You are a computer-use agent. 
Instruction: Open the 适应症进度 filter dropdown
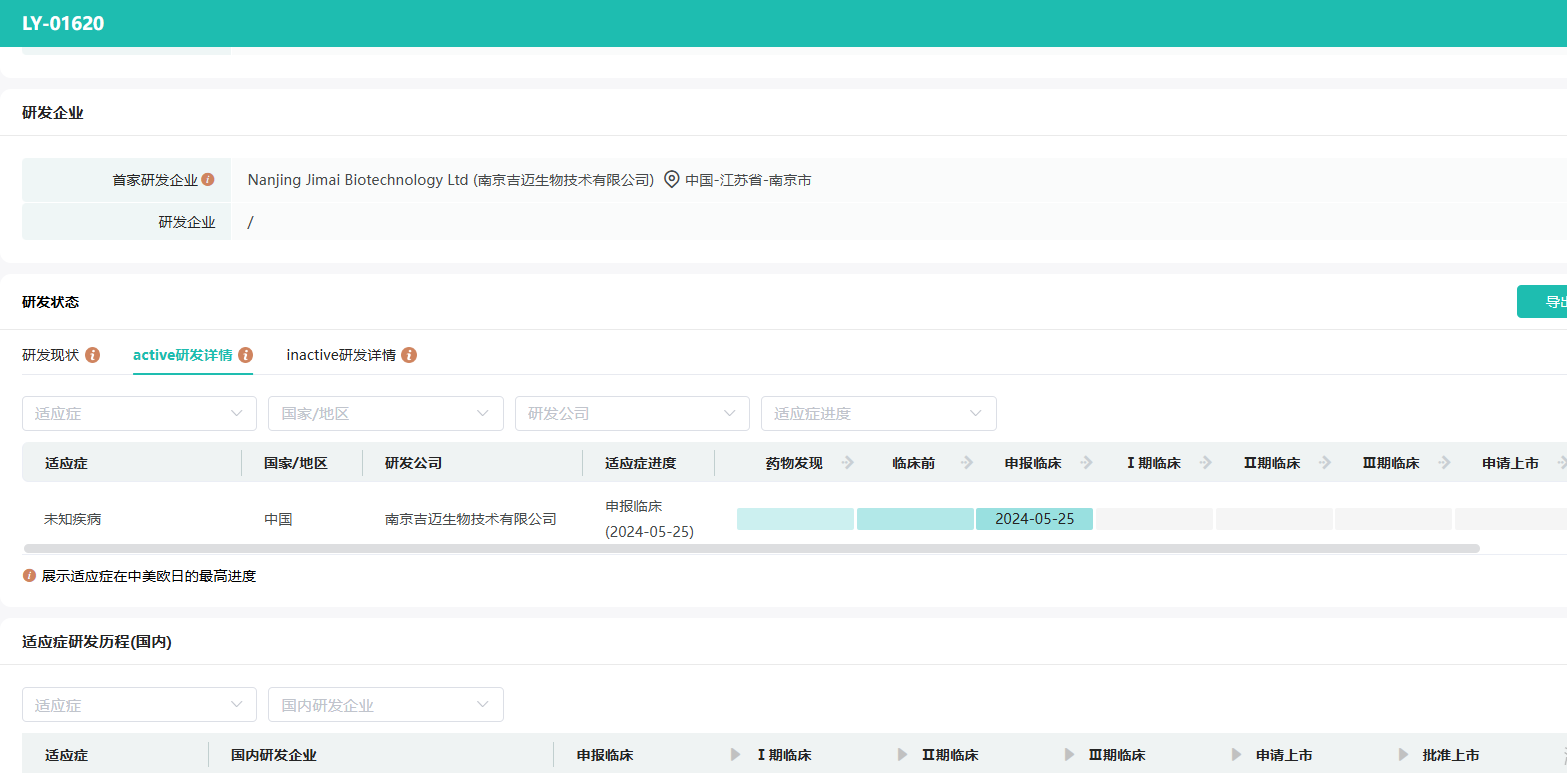(878, 414)
